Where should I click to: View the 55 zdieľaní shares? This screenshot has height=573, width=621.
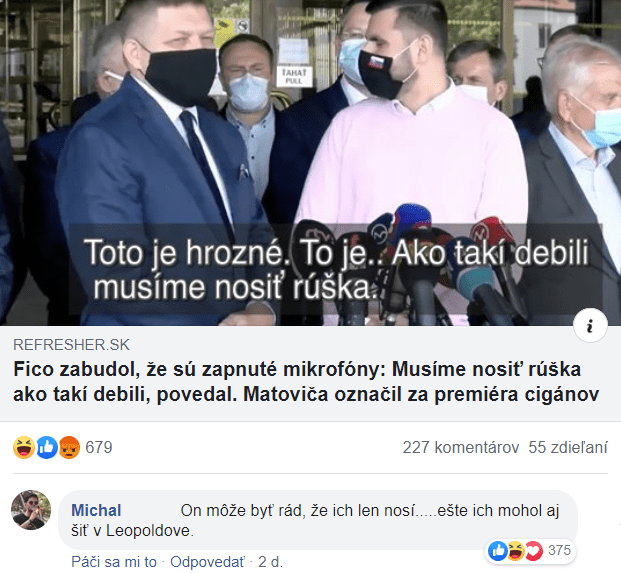(x=568, y=447)
